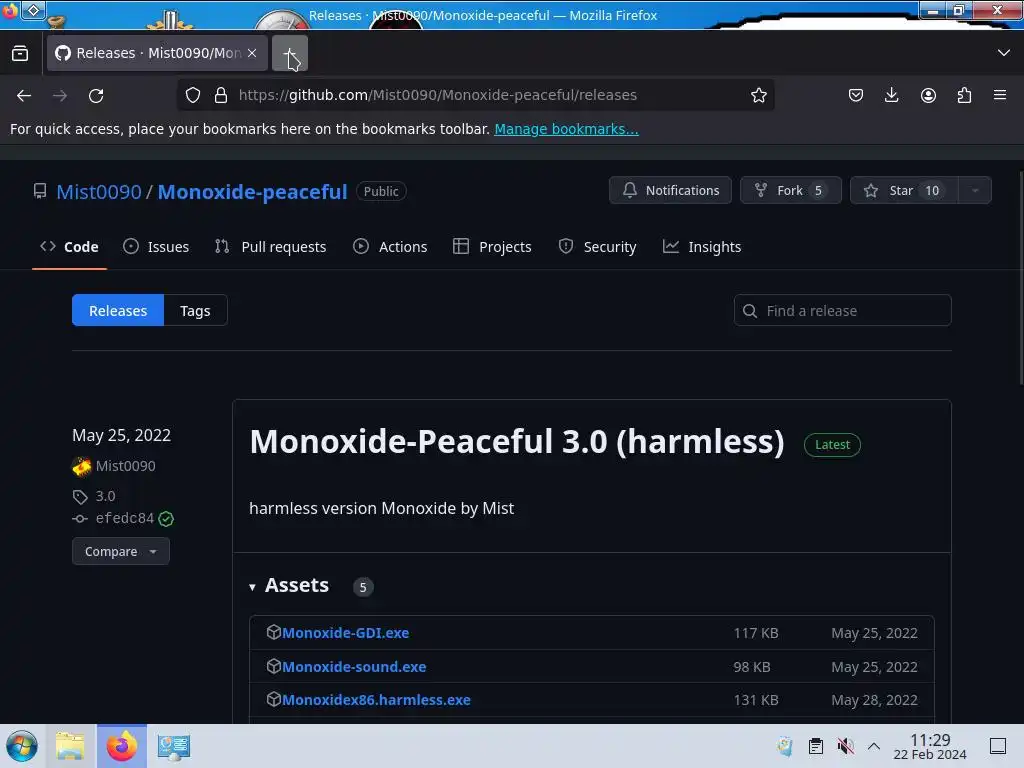This screenshot has height=768, width=1024.
Task: Open Insights tab
Action: (x=702, y=247)
